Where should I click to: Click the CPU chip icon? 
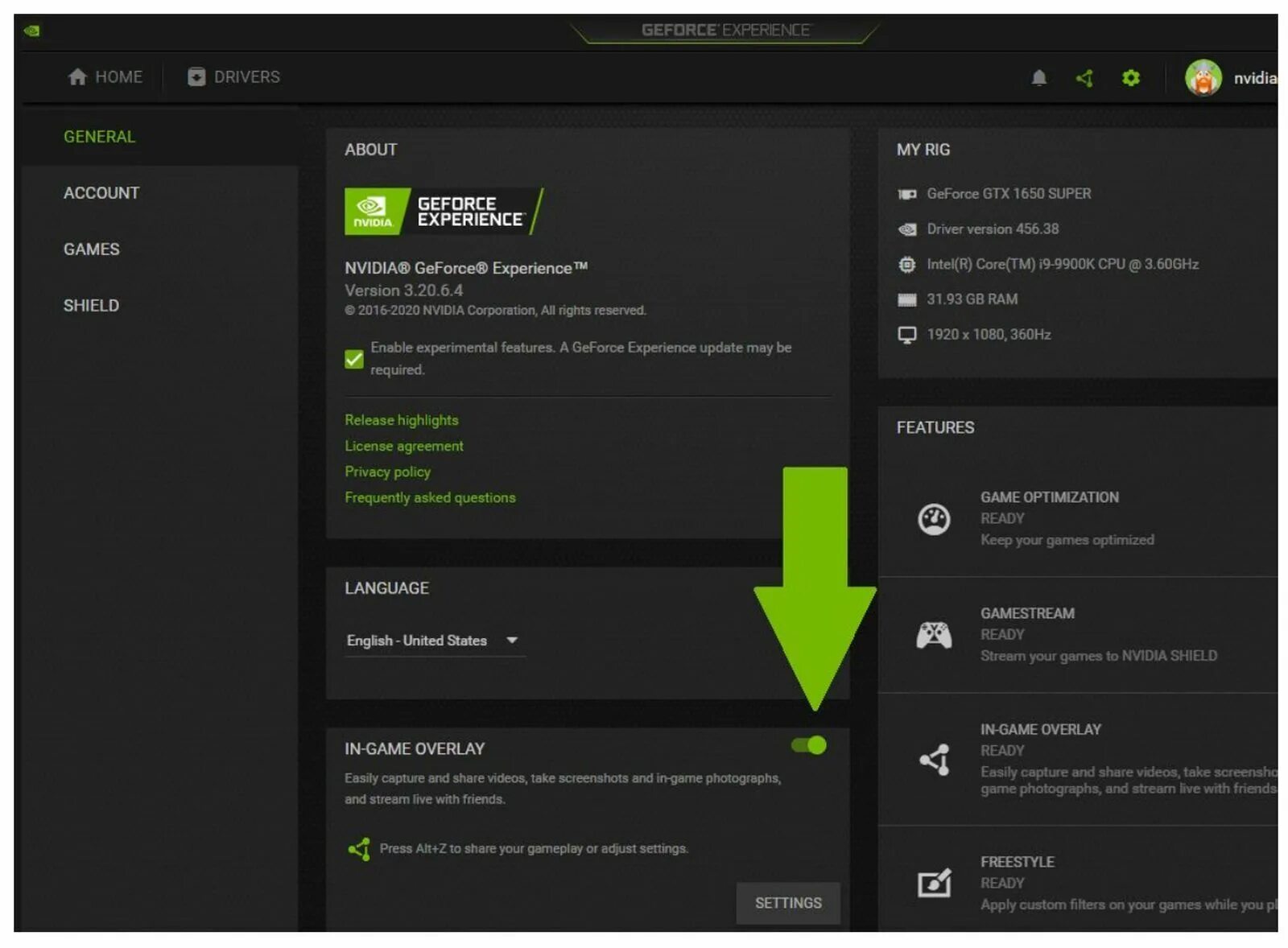(906, 264)
